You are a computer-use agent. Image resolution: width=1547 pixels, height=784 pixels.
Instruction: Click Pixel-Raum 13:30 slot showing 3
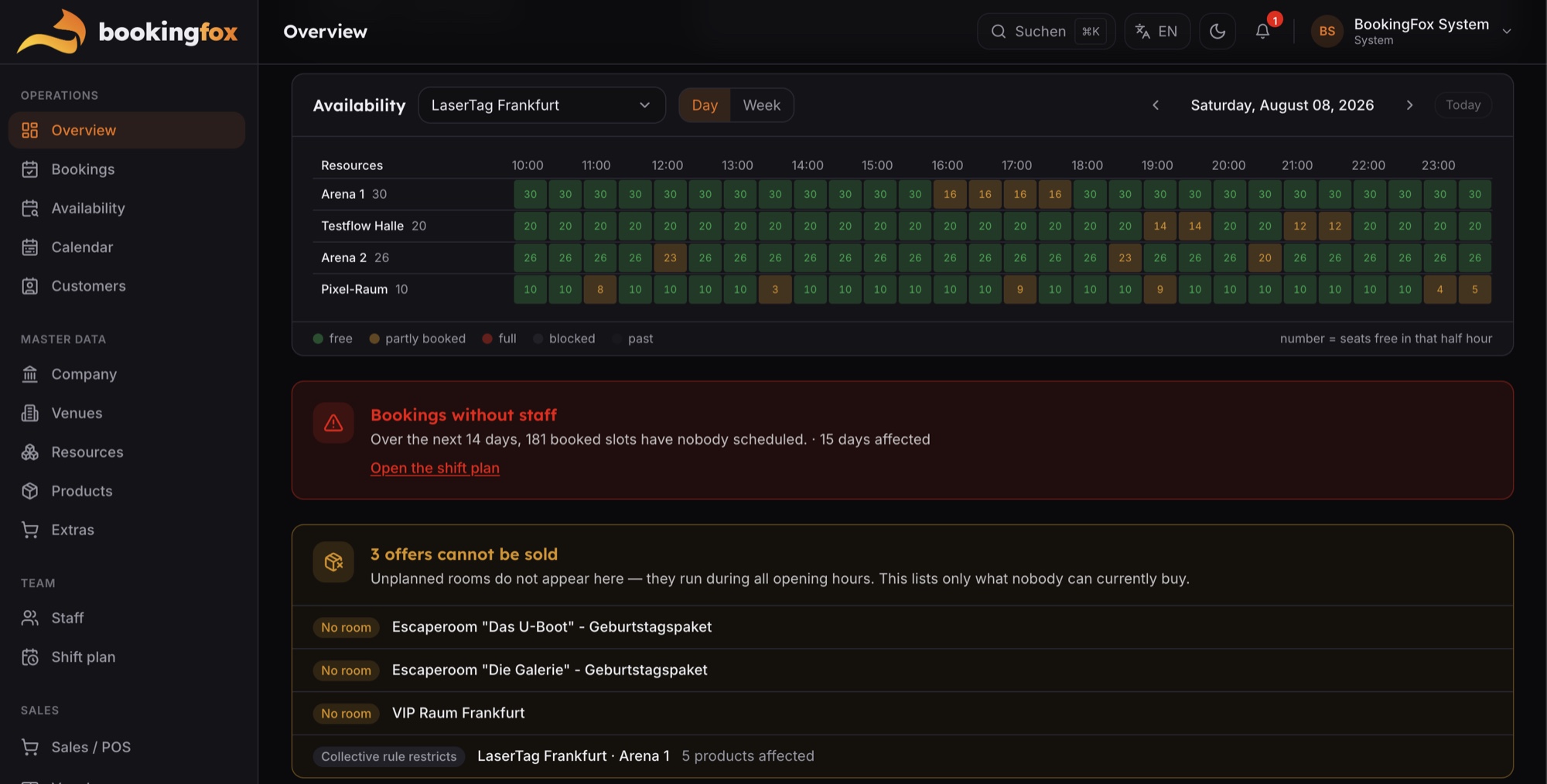[x=775, y=289]
